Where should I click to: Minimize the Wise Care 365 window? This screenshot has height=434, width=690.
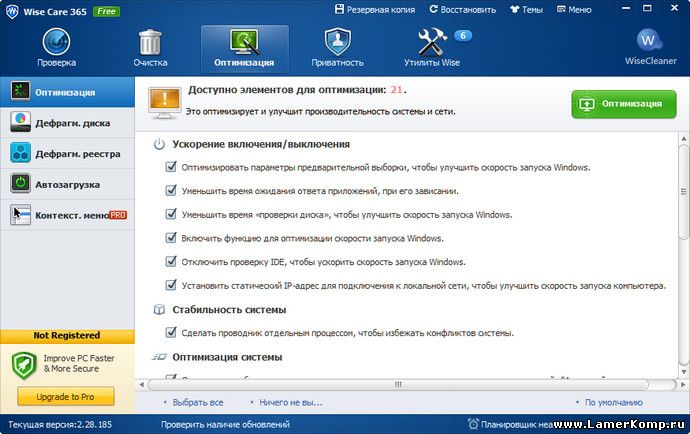[x=626, y=8]
